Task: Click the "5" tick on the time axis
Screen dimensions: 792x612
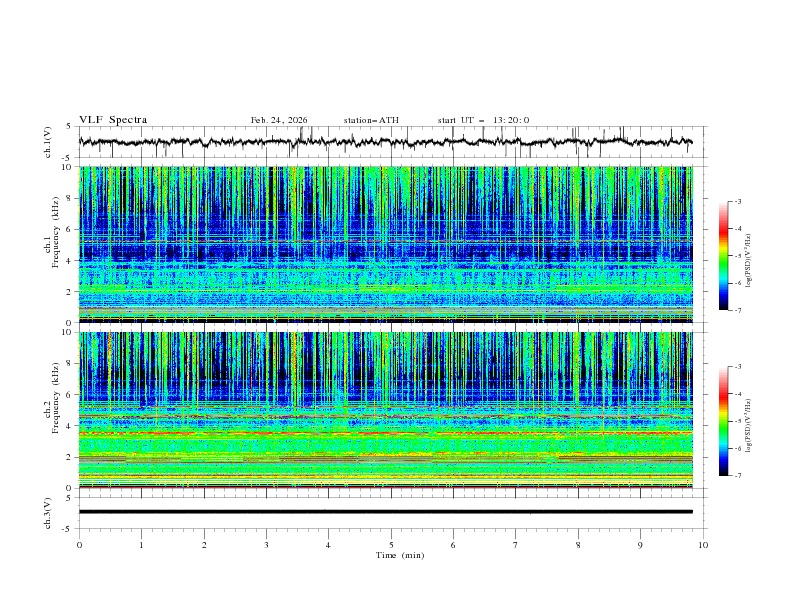Action: click(391, 545)
